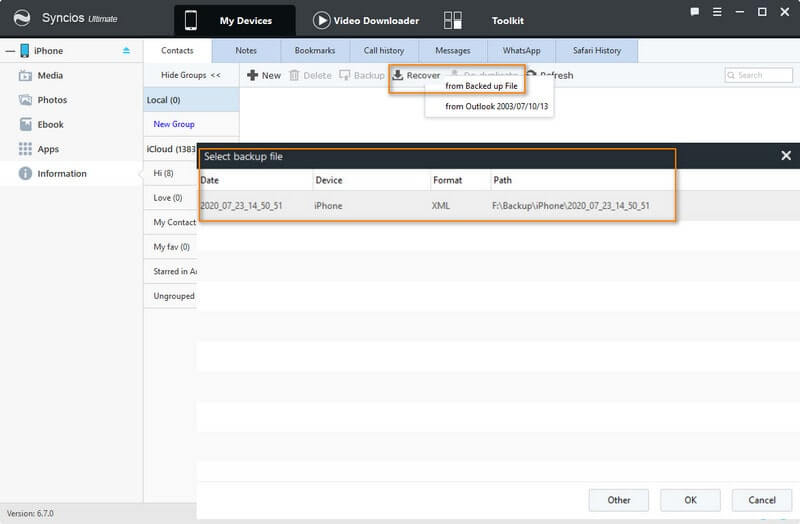800x524 pixels.
Task: Click the Refresh toolbar button
Action: pos(551,76)
